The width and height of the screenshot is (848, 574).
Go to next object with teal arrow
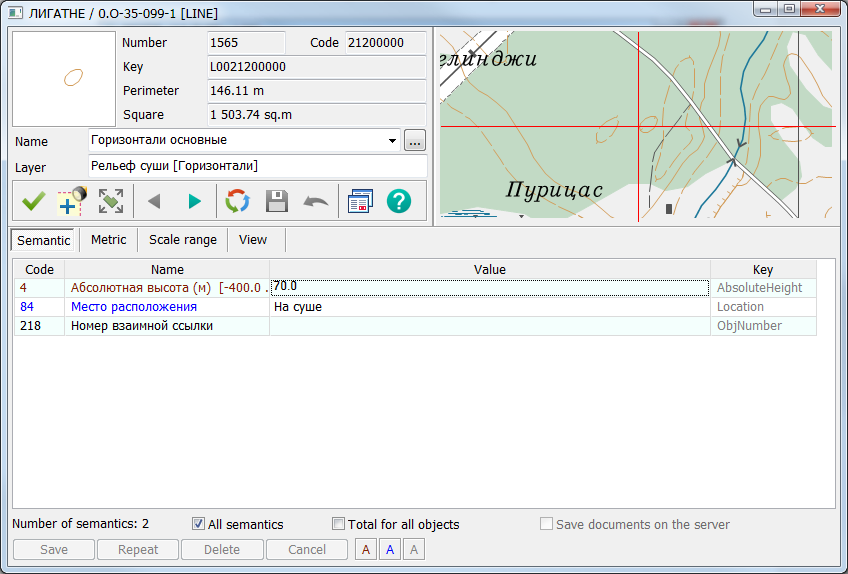pos(194,201)
